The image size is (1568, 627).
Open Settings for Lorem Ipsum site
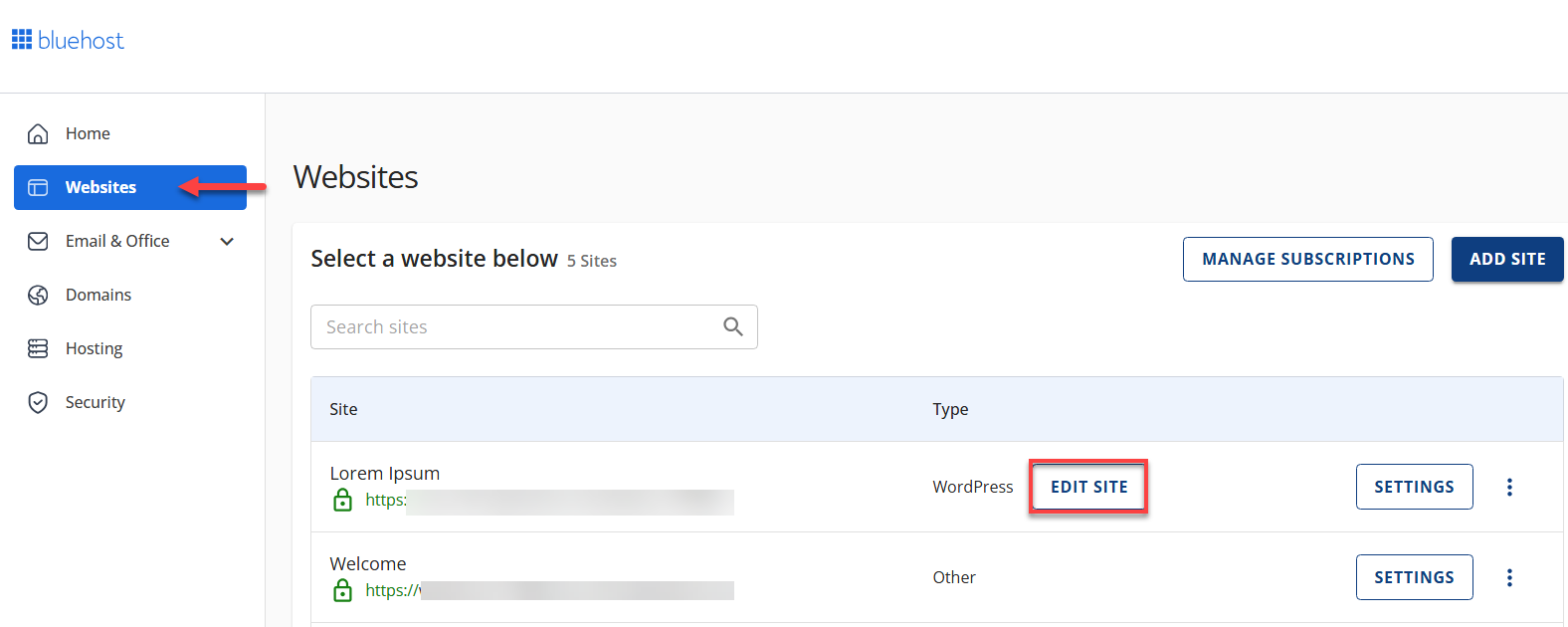coord(1414,487)
